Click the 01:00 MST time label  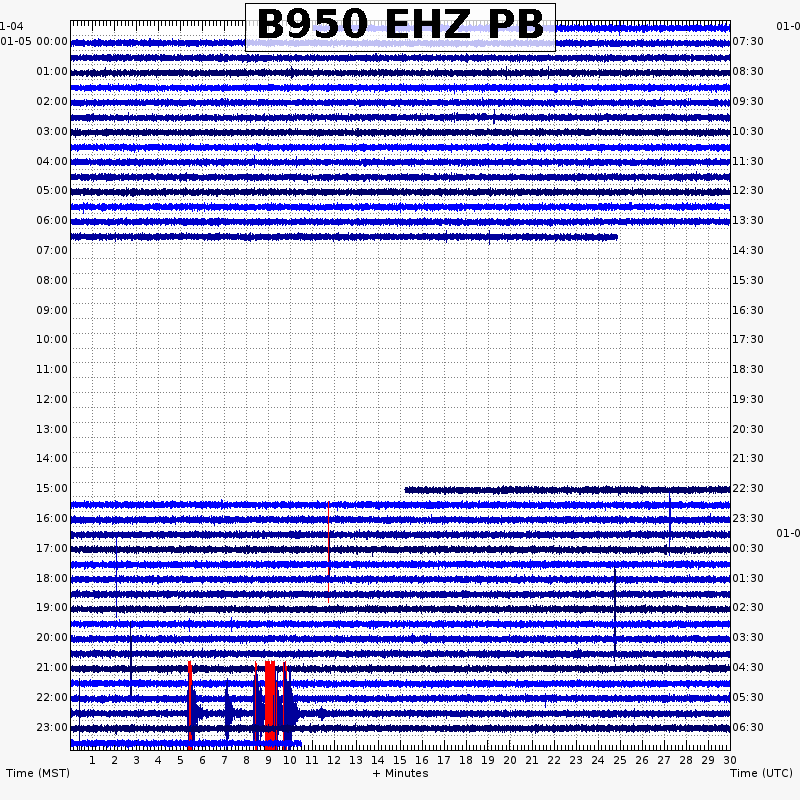pyautogui.click(x=52, y=71)
